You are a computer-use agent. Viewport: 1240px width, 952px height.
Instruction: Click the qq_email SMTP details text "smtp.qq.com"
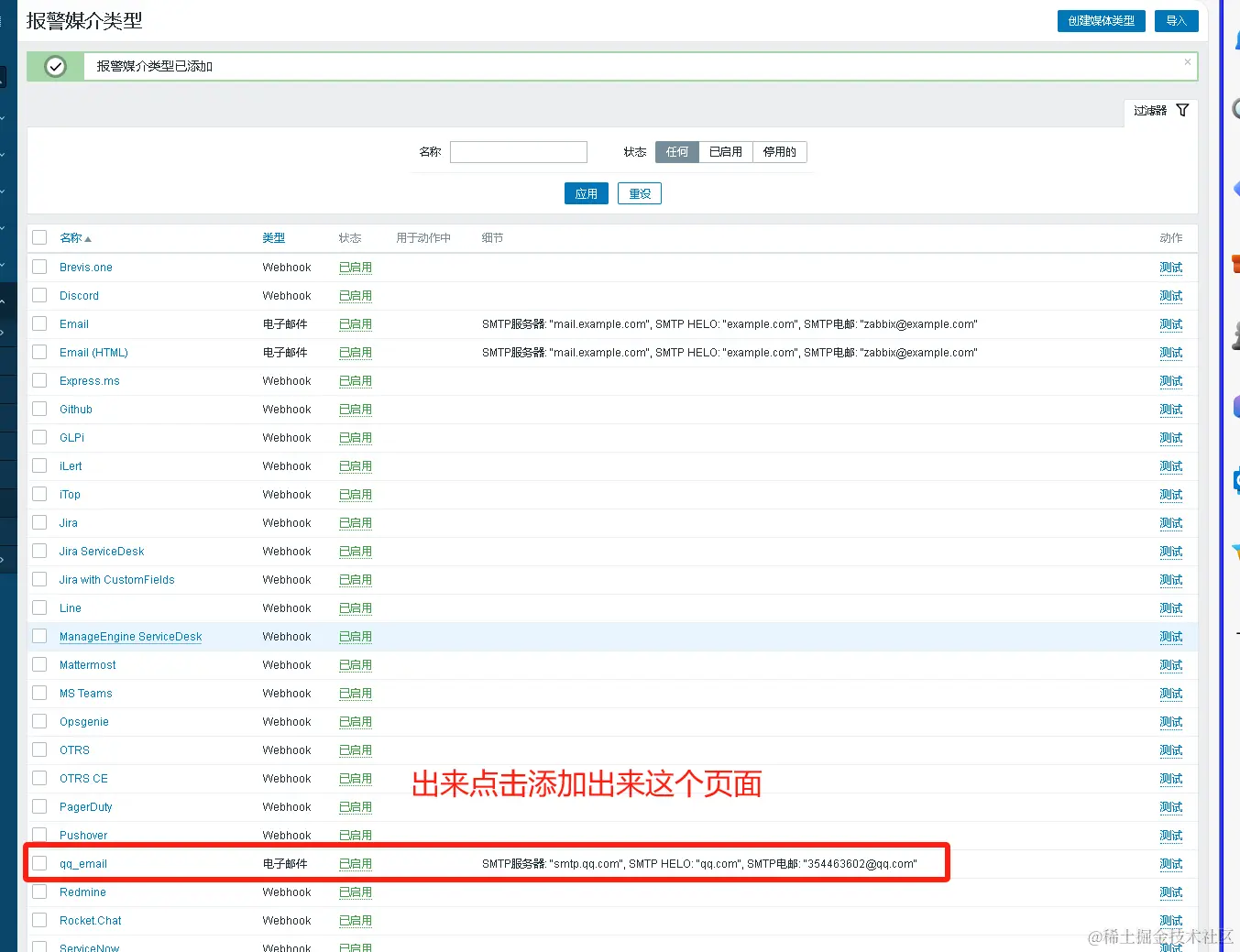point(587,864)
